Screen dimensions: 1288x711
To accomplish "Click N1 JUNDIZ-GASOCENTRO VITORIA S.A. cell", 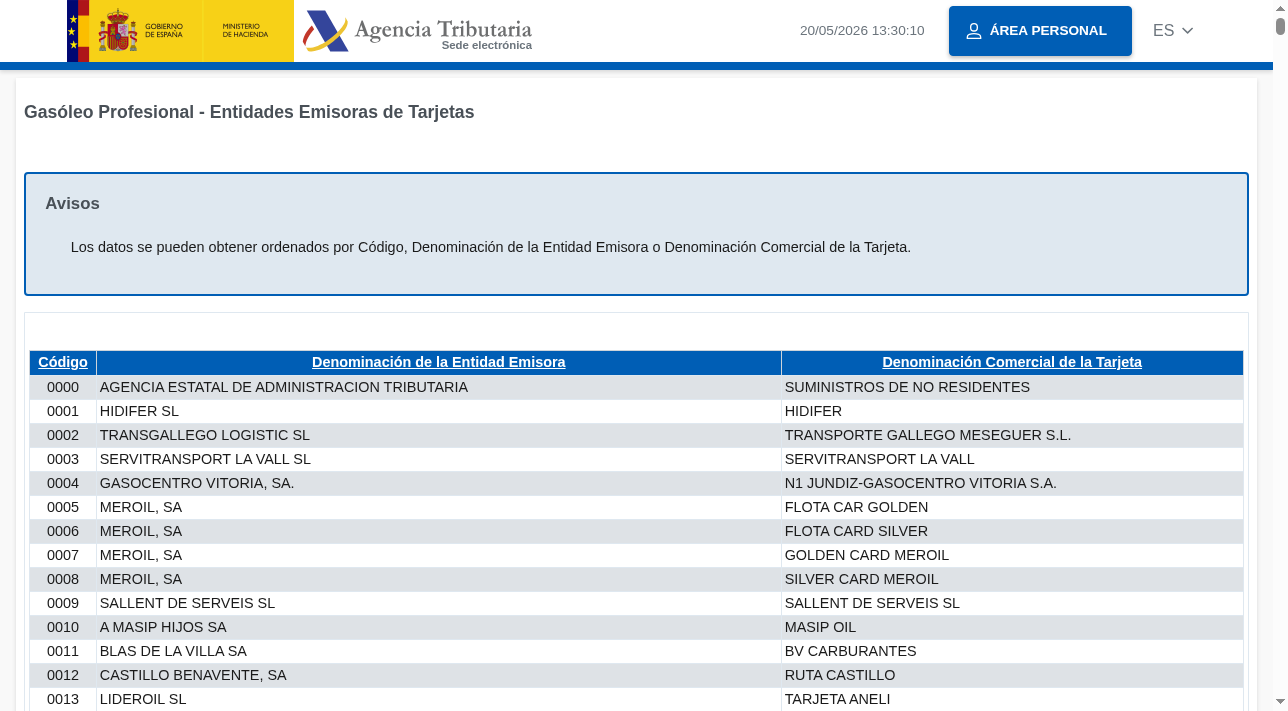I will pos(1012,483).
